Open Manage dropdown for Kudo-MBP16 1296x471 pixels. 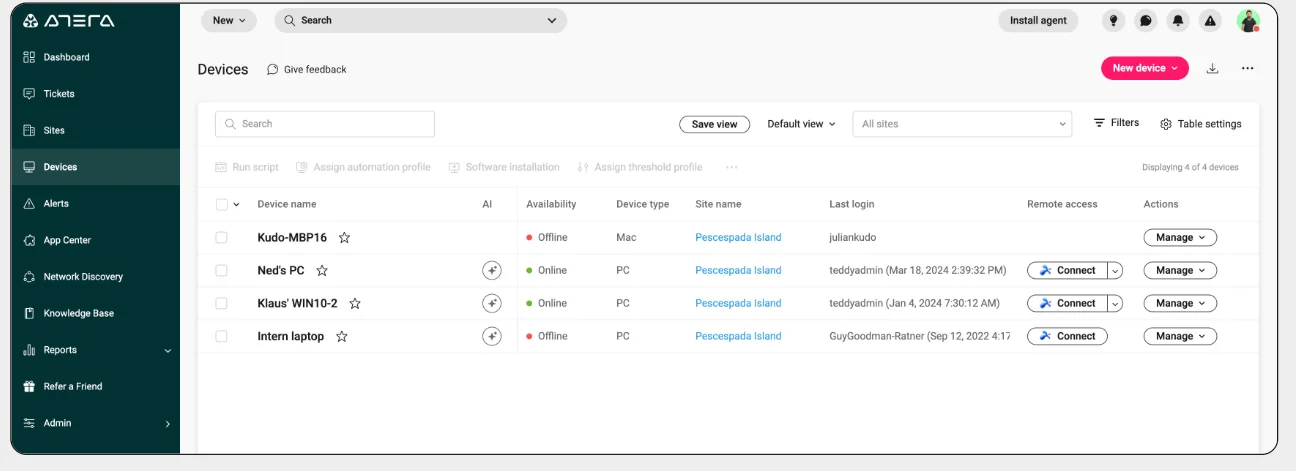tap(1180, 238)
